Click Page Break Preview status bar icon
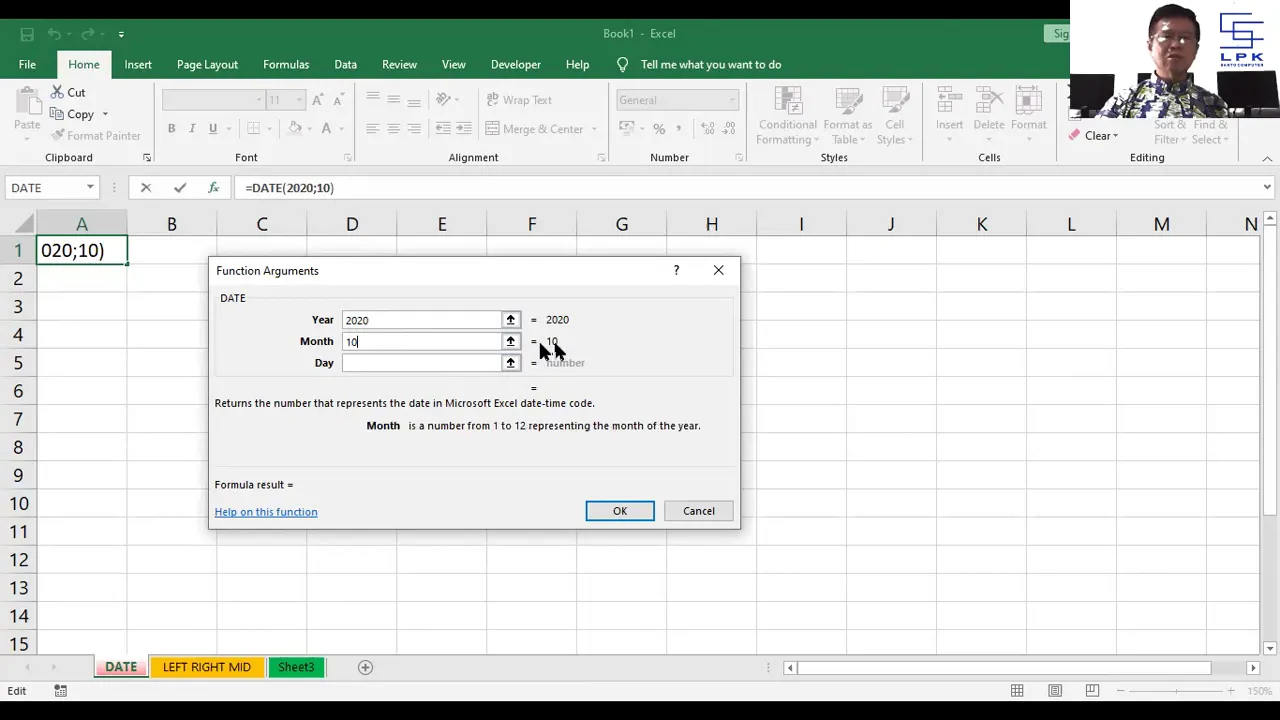 pos(1092,691)
